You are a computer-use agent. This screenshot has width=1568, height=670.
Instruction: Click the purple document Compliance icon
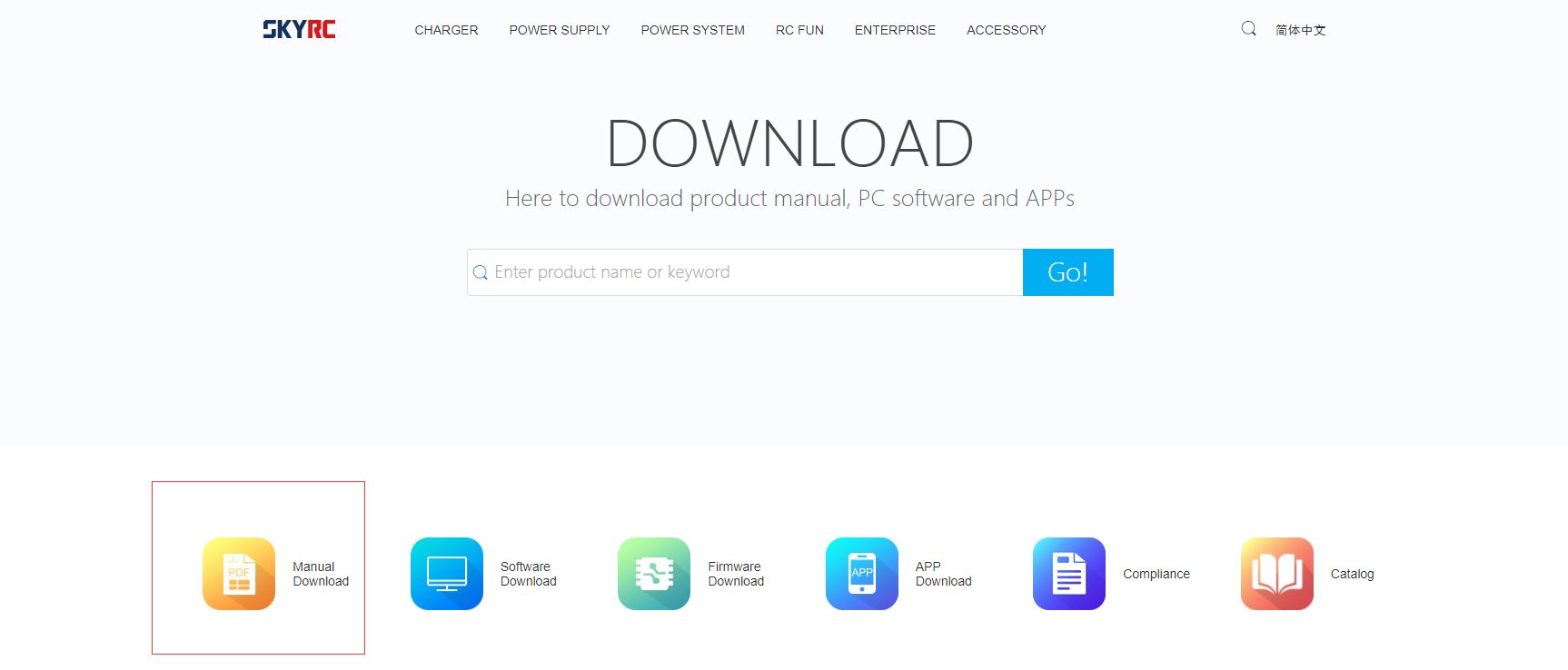point(1069,574)
